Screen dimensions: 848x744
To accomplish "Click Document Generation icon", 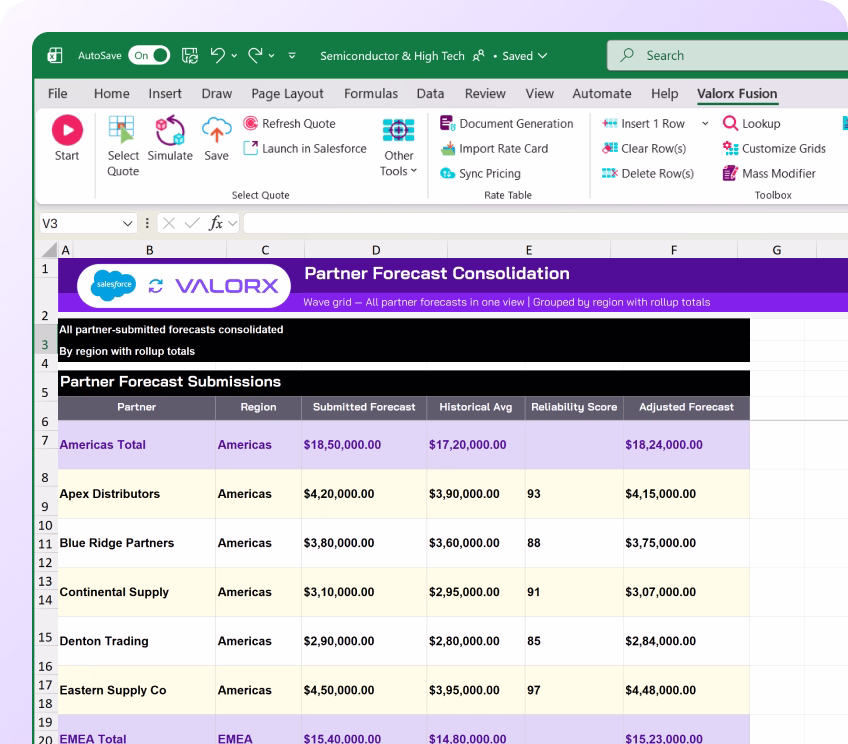I will [447, 123].
